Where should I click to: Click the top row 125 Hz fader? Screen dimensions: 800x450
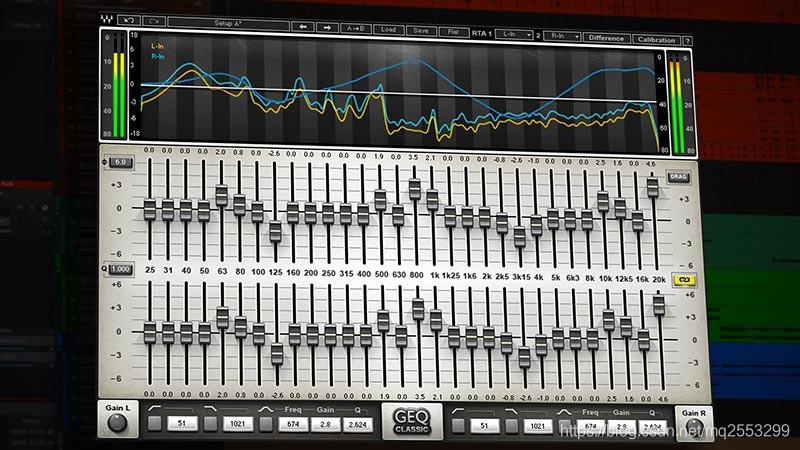pos(275,231)
